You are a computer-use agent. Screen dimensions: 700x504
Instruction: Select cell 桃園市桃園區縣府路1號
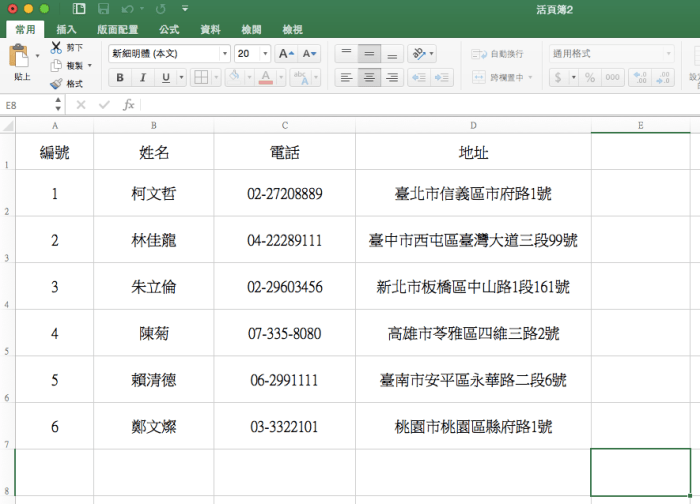(x=473, y=426)
